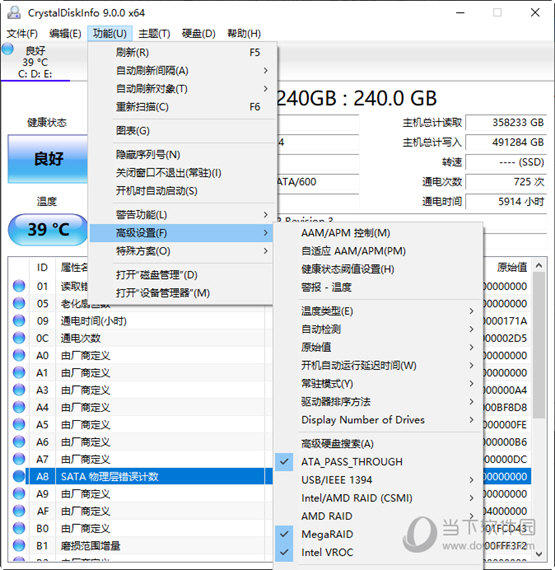Image resolution: width=555 pixels, height=570 pixels.
Task: Expand 警告功能(L) submenu
Action: click(181, 215)
